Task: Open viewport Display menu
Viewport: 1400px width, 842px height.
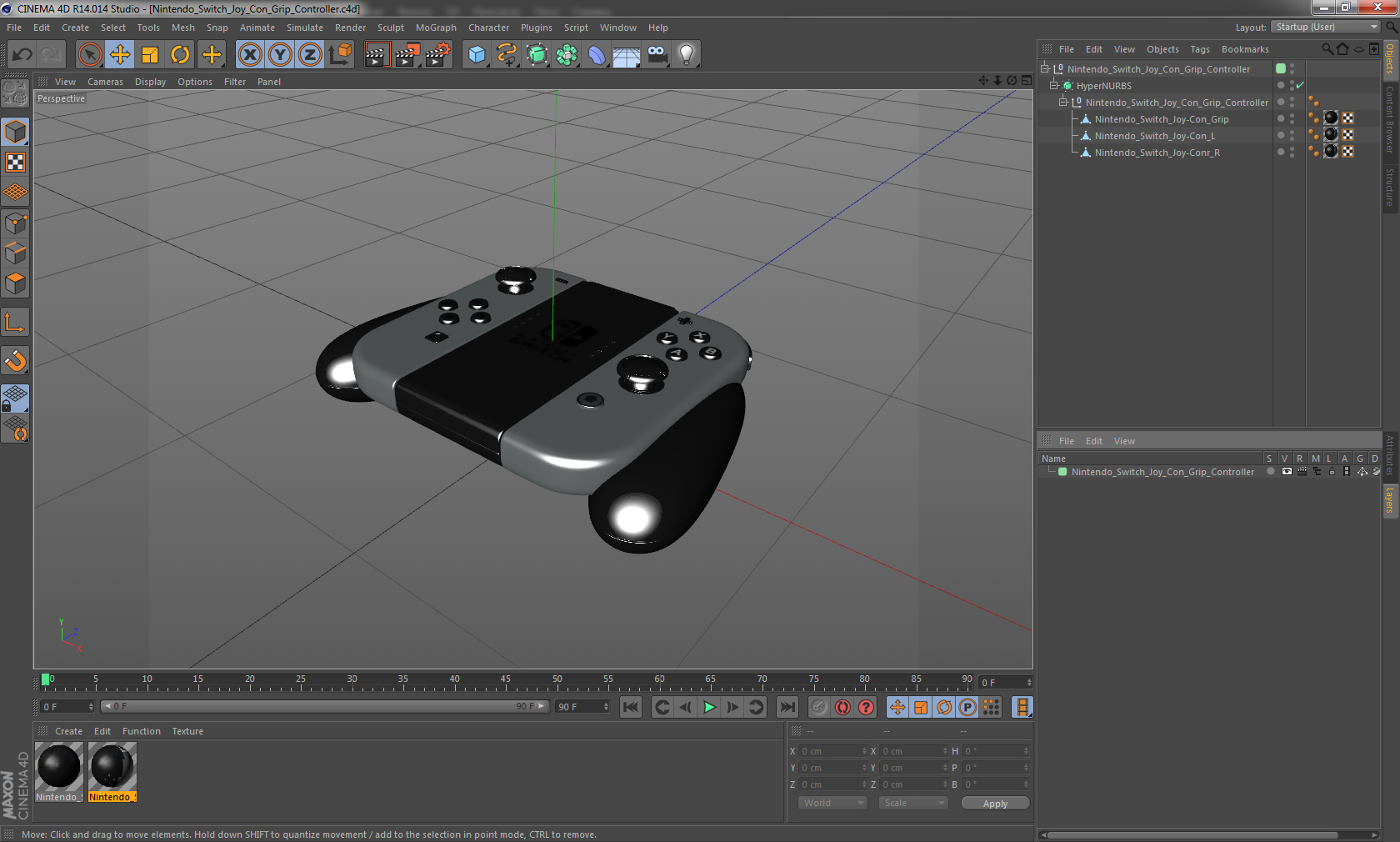Action: [150, 82]
